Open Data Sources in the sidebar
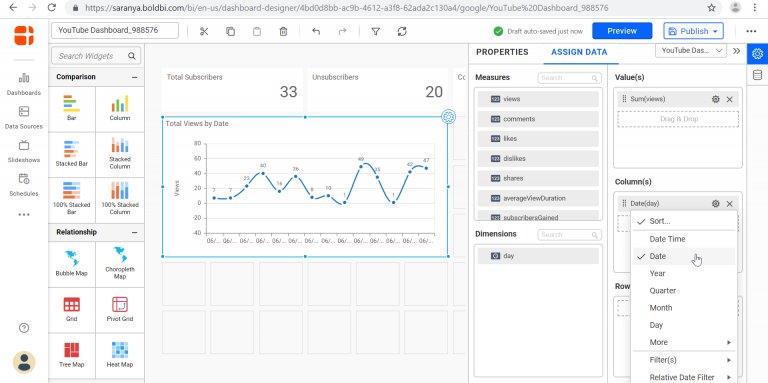Viewport: 768px width, 383px height. pos(24,118)
